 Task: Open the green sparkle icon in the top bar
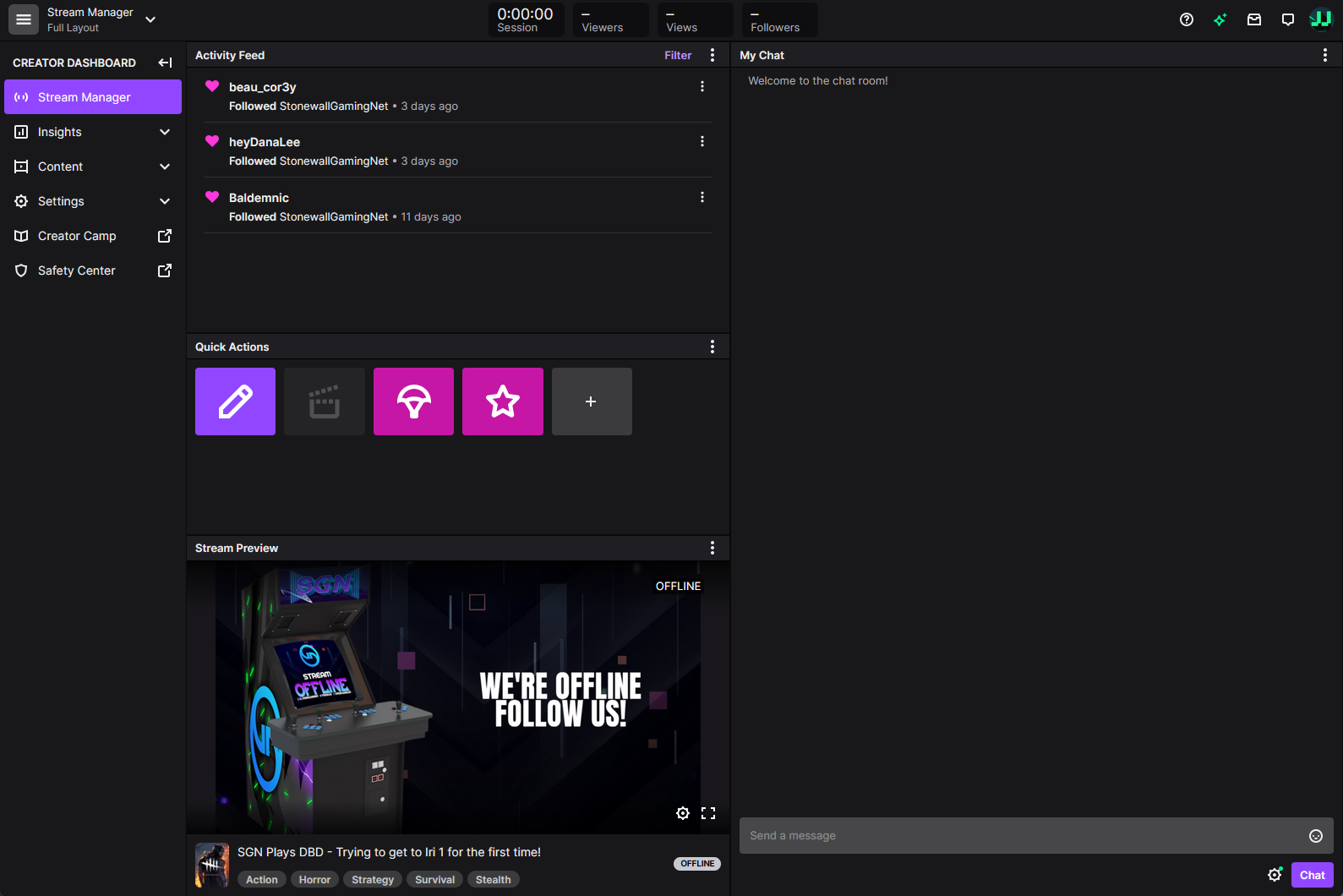(1220, 19)
